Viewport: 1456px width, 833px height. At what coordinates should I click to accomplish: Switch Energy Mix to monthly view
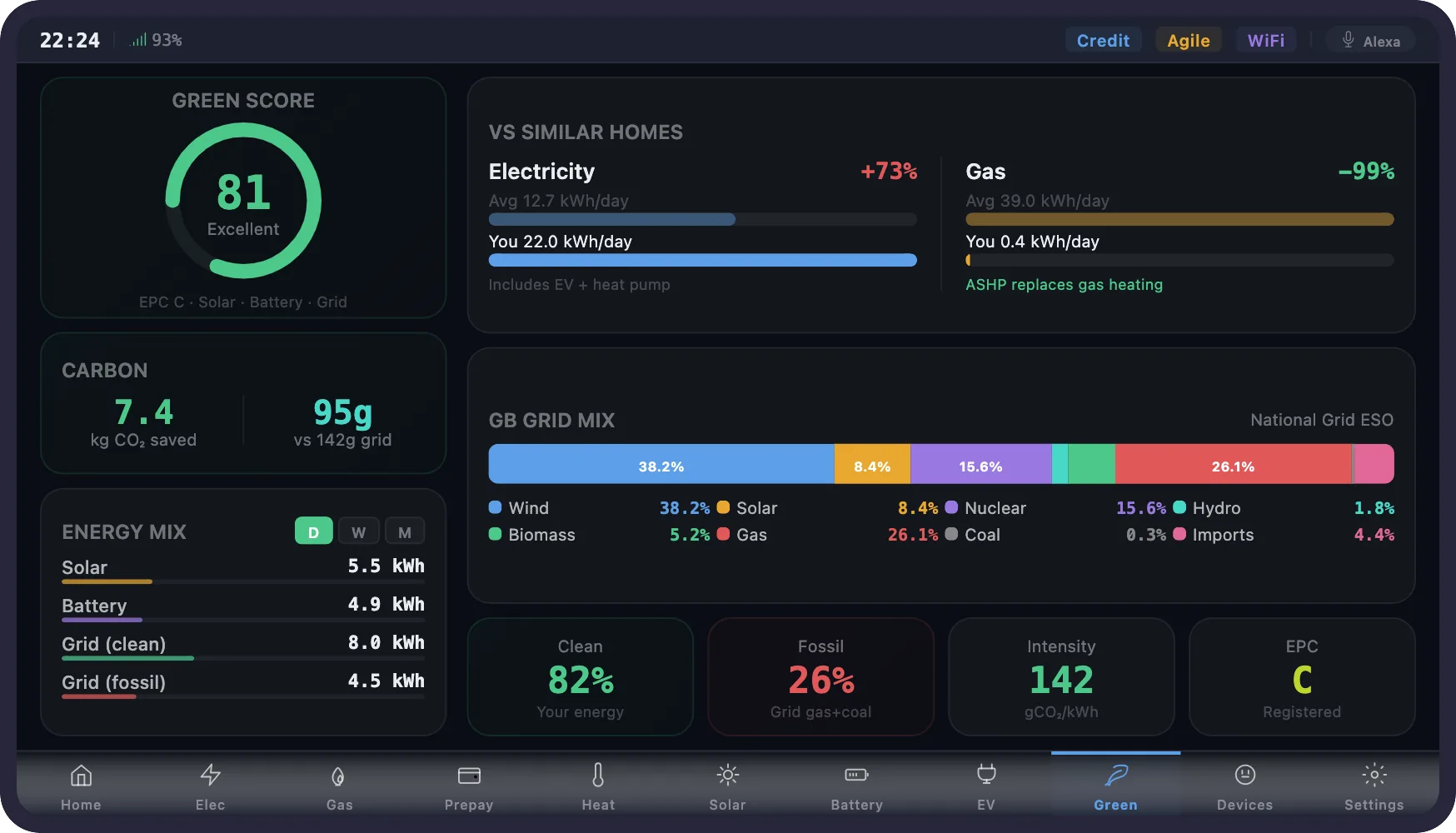[406, 531]
